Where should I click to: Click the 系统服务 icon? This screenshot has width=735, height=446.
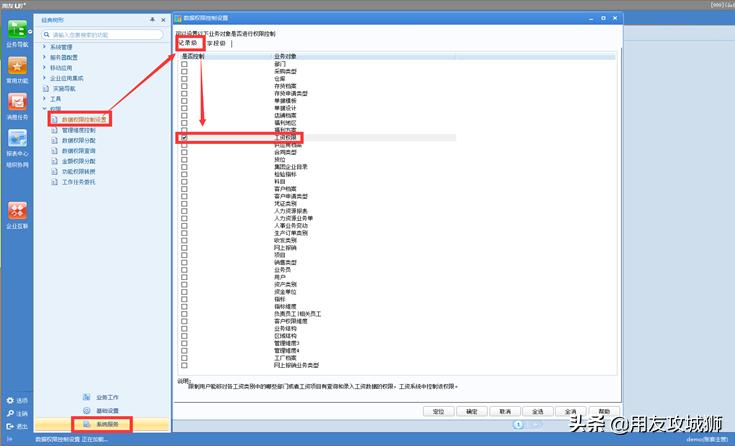click(x=87, y=424)
